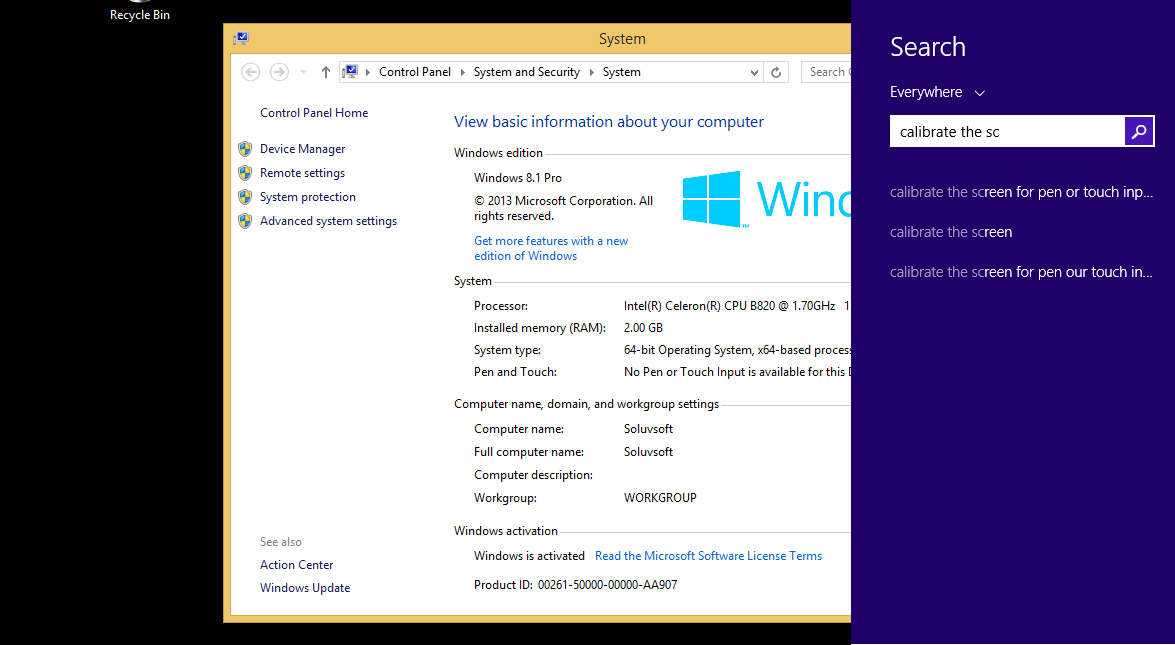Open Remote settings link
The width and height of the screenshot is (1175, 645).
[x=303, y=173]
